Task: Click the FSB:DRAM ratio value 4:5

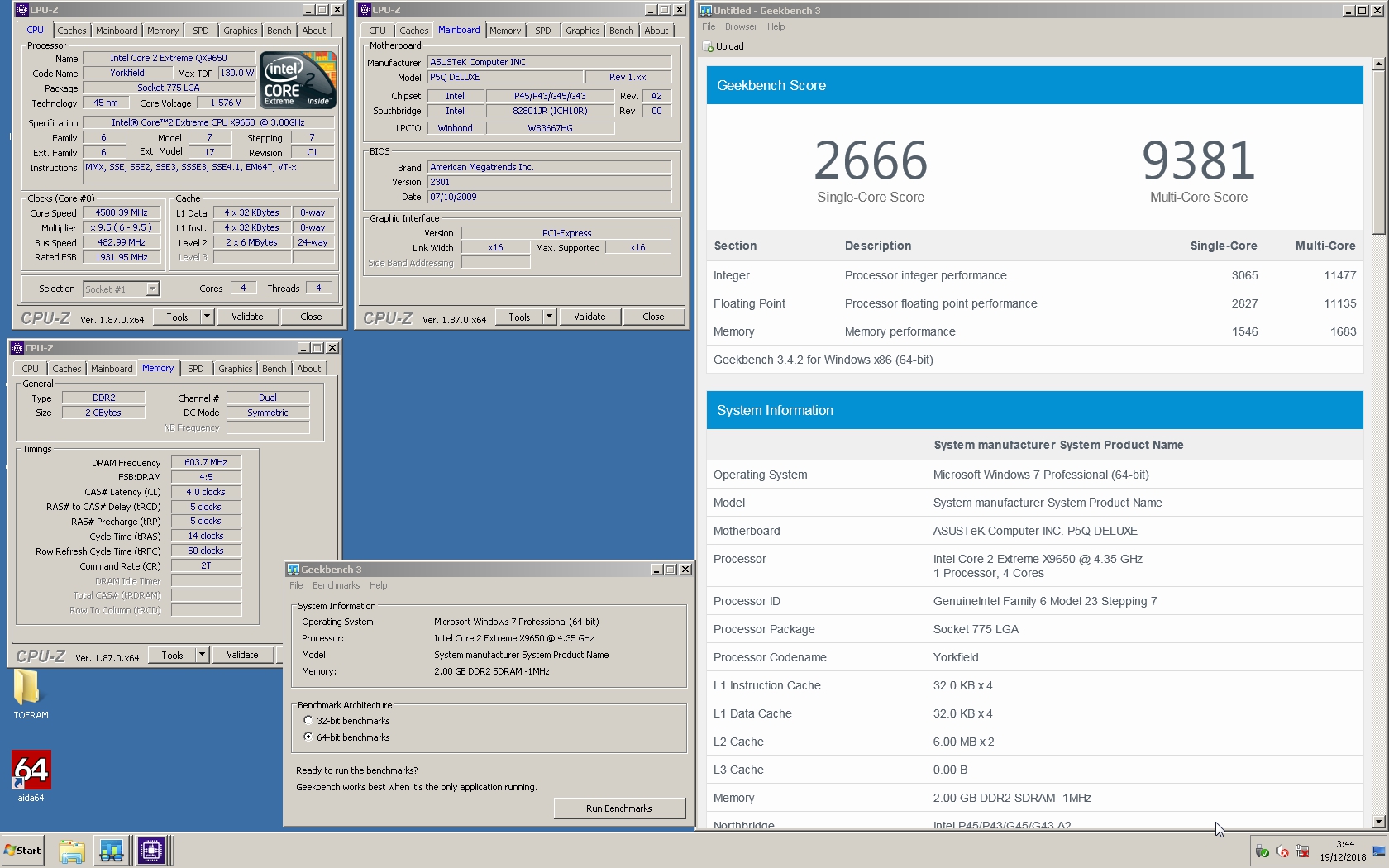Action: click(x=206, y=477)
